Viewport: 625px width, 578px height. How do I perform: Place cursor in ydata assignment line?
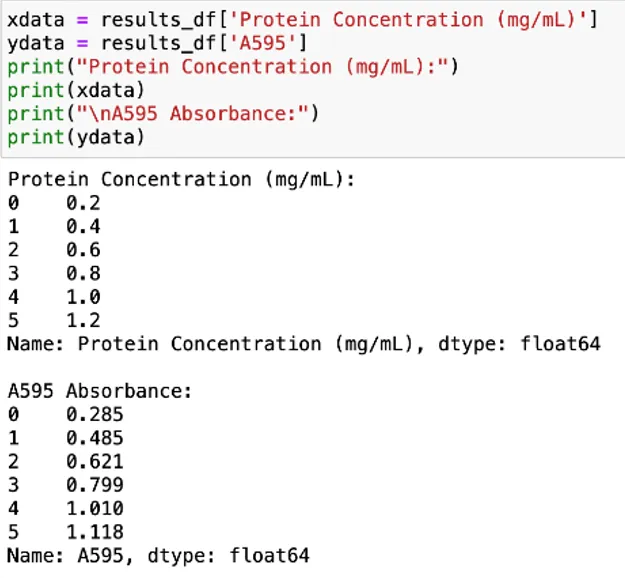pos(157,43)
